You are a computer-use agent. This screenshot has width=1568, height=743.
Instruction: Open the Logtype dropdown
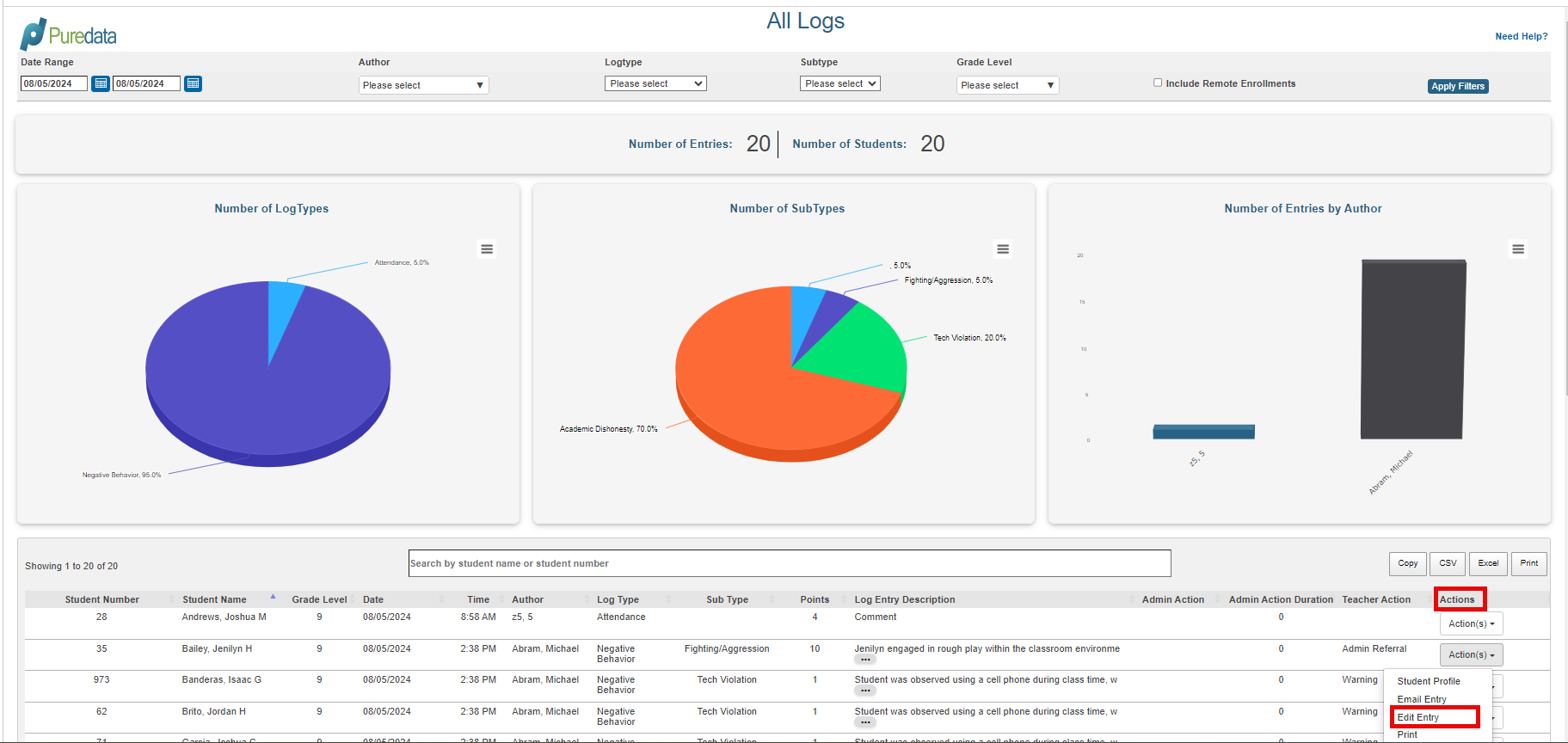click(x=655, y=83)
